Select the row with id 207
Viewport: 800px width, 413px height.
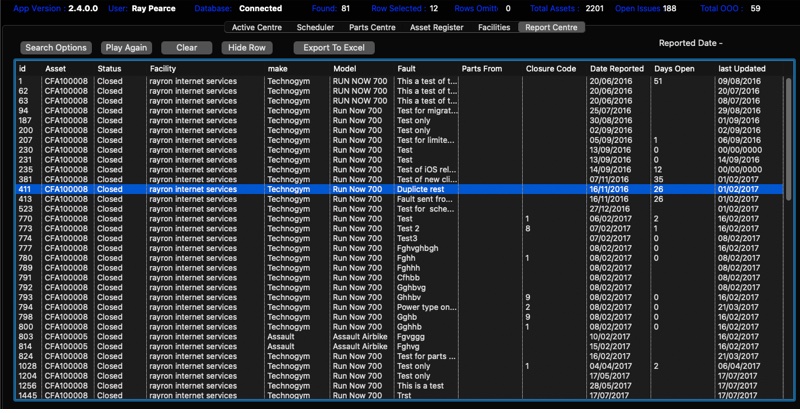tap(400, 140)
